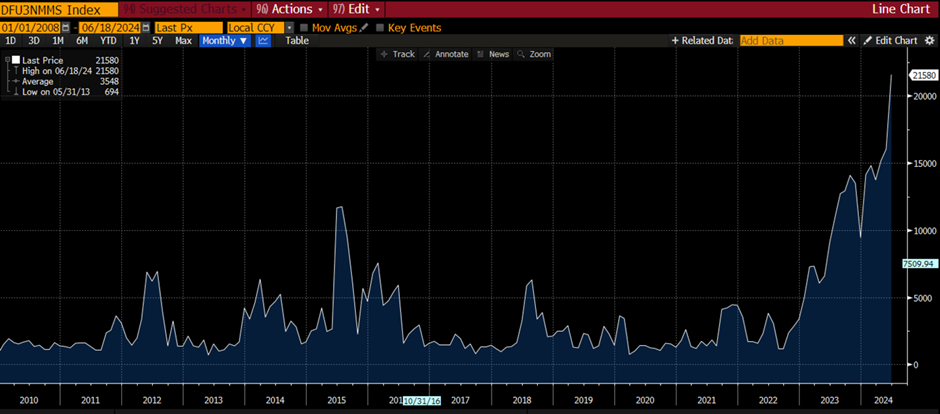The image size is (940, 414).
Task: Open the Edit menu
Action: click(357, 8)
